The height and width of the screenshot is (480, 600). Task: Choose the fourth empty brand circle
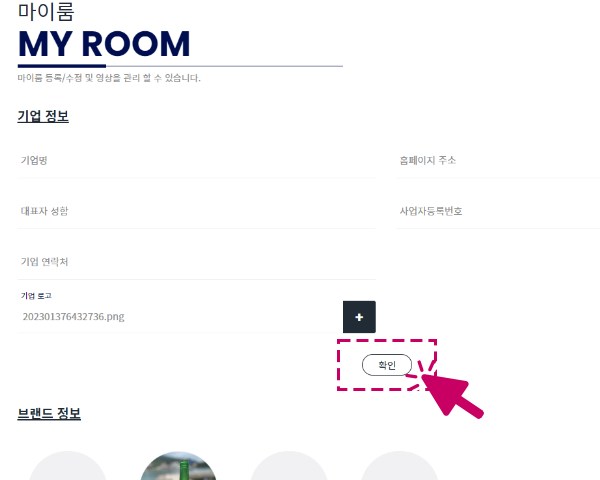(399, 466)
